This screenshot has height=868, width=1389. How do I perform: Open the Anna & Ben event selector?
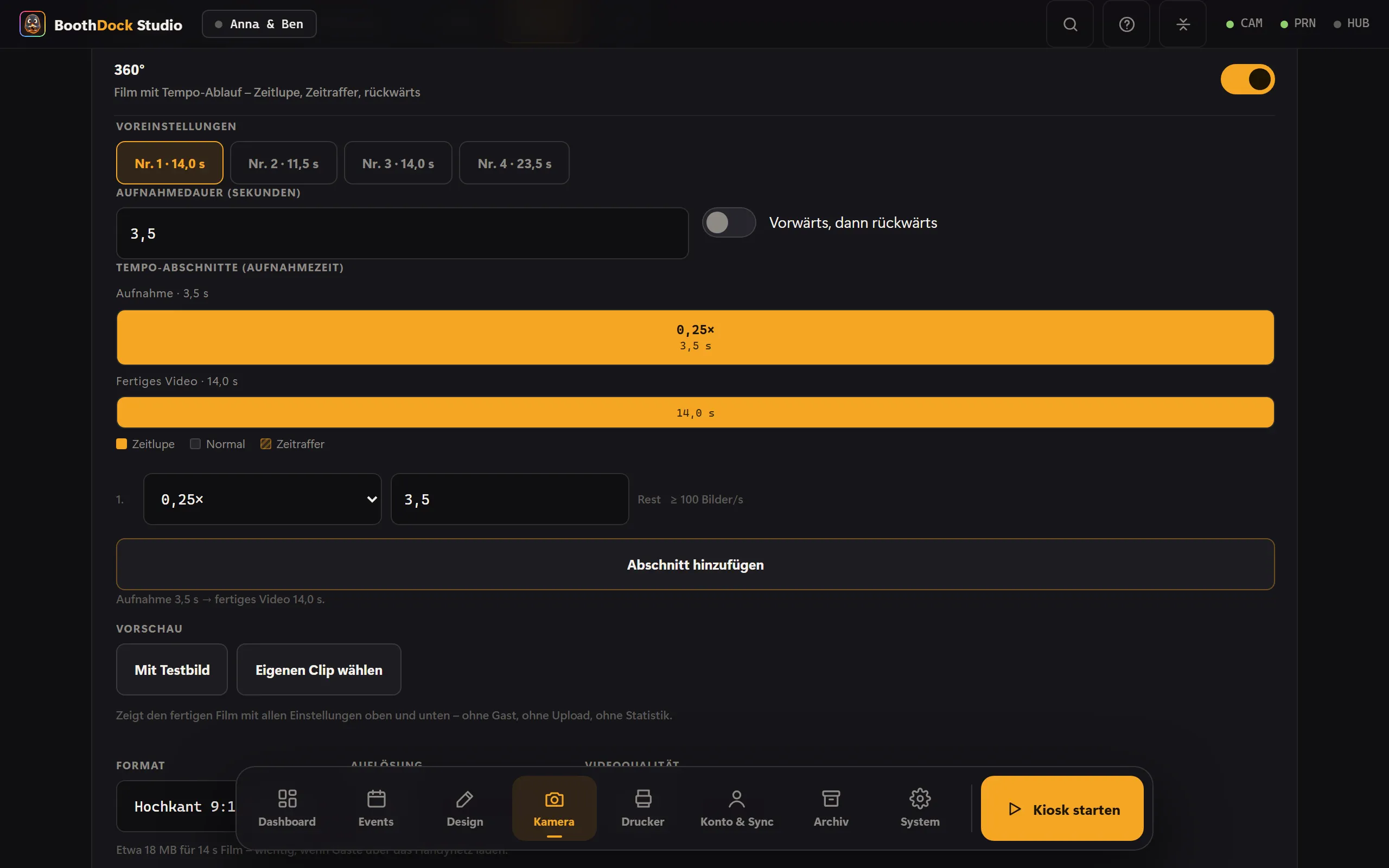pyautogui.click(x=259, y=24)
